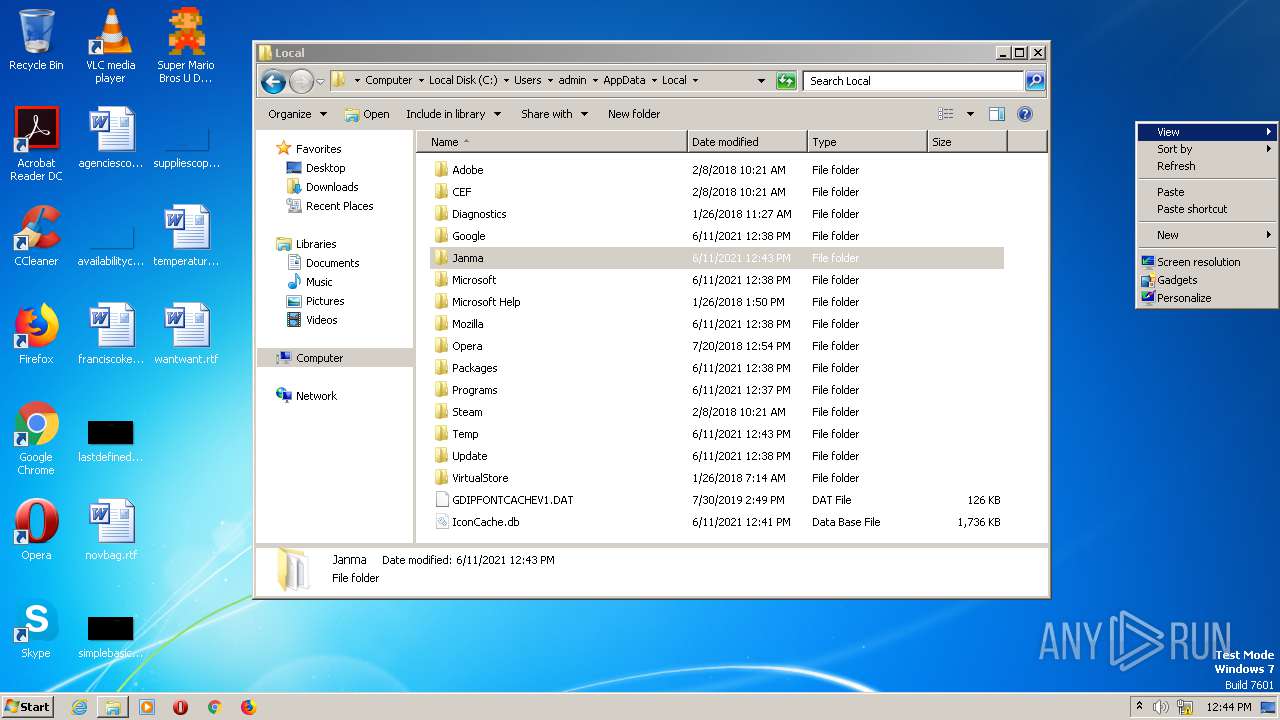
Task: Select Desktop under Favorites
Action: point(325,168)
